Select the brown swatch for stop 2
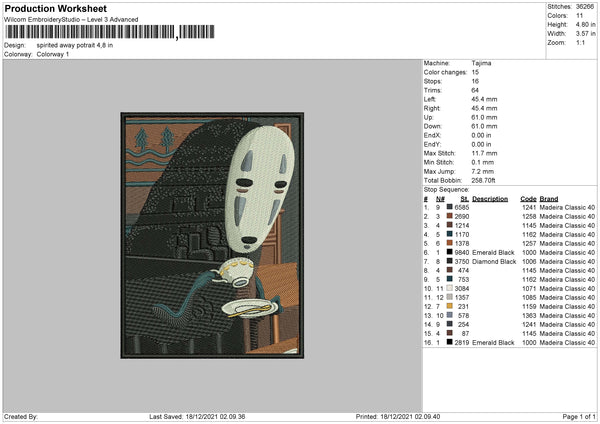Screen dimensions: 600x424 (450, 216)
